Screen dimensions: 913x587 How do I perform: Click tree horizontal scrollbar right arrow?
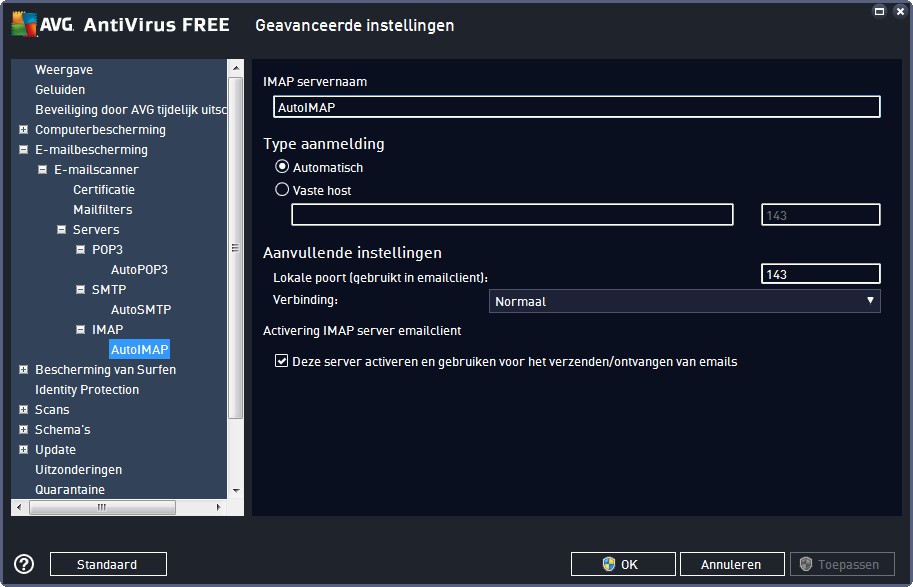coord(219,507)
